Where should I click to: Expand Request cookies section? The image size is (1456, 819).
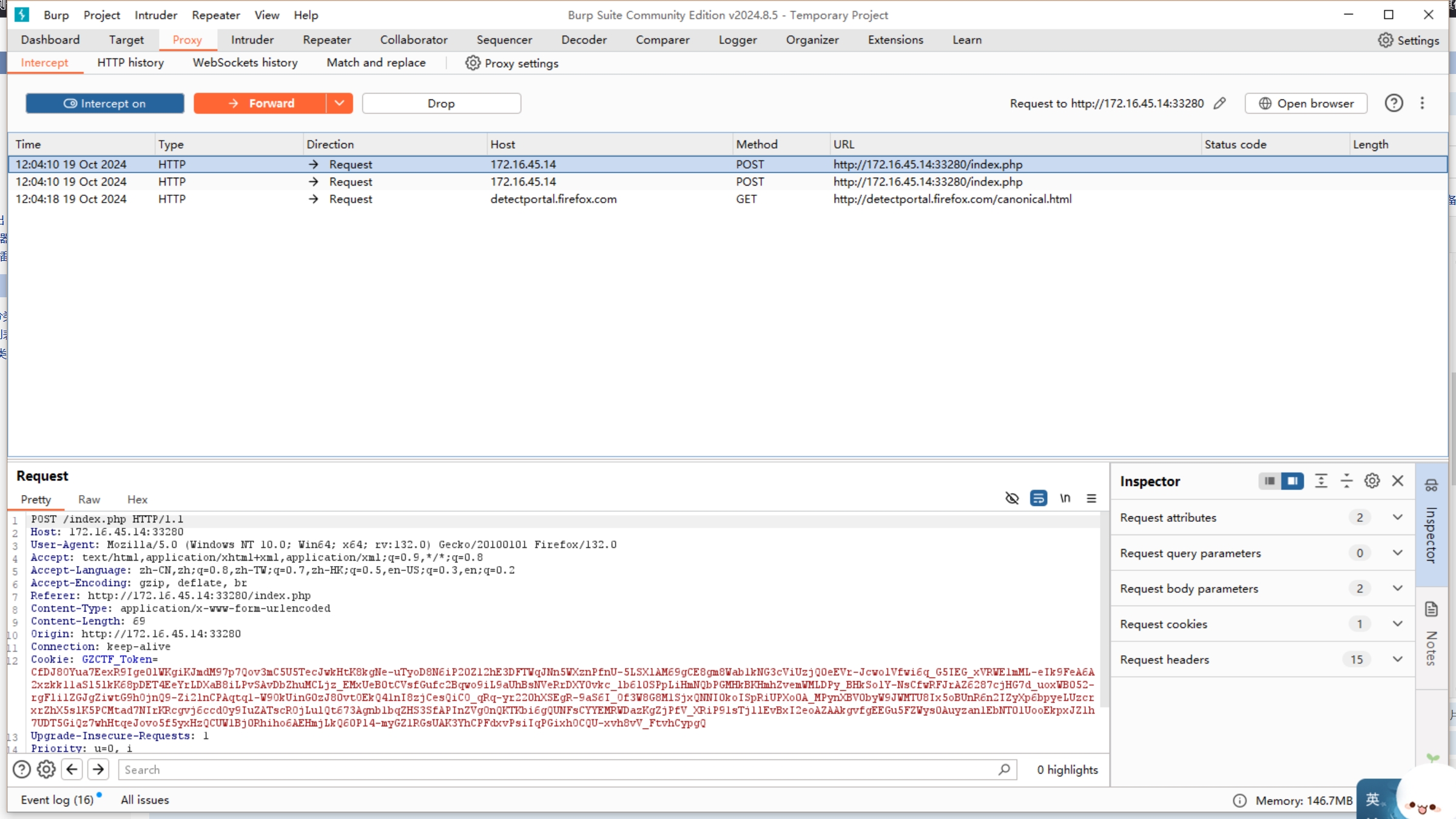coord(1398,624)
